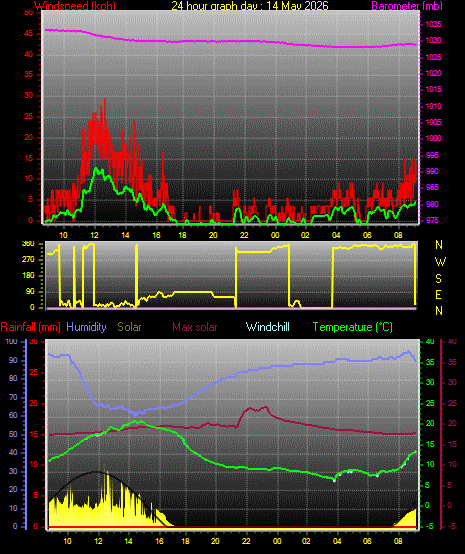Click the "Barometer (mb)" axis title
465x554 pixels.
tap(407, 5)
